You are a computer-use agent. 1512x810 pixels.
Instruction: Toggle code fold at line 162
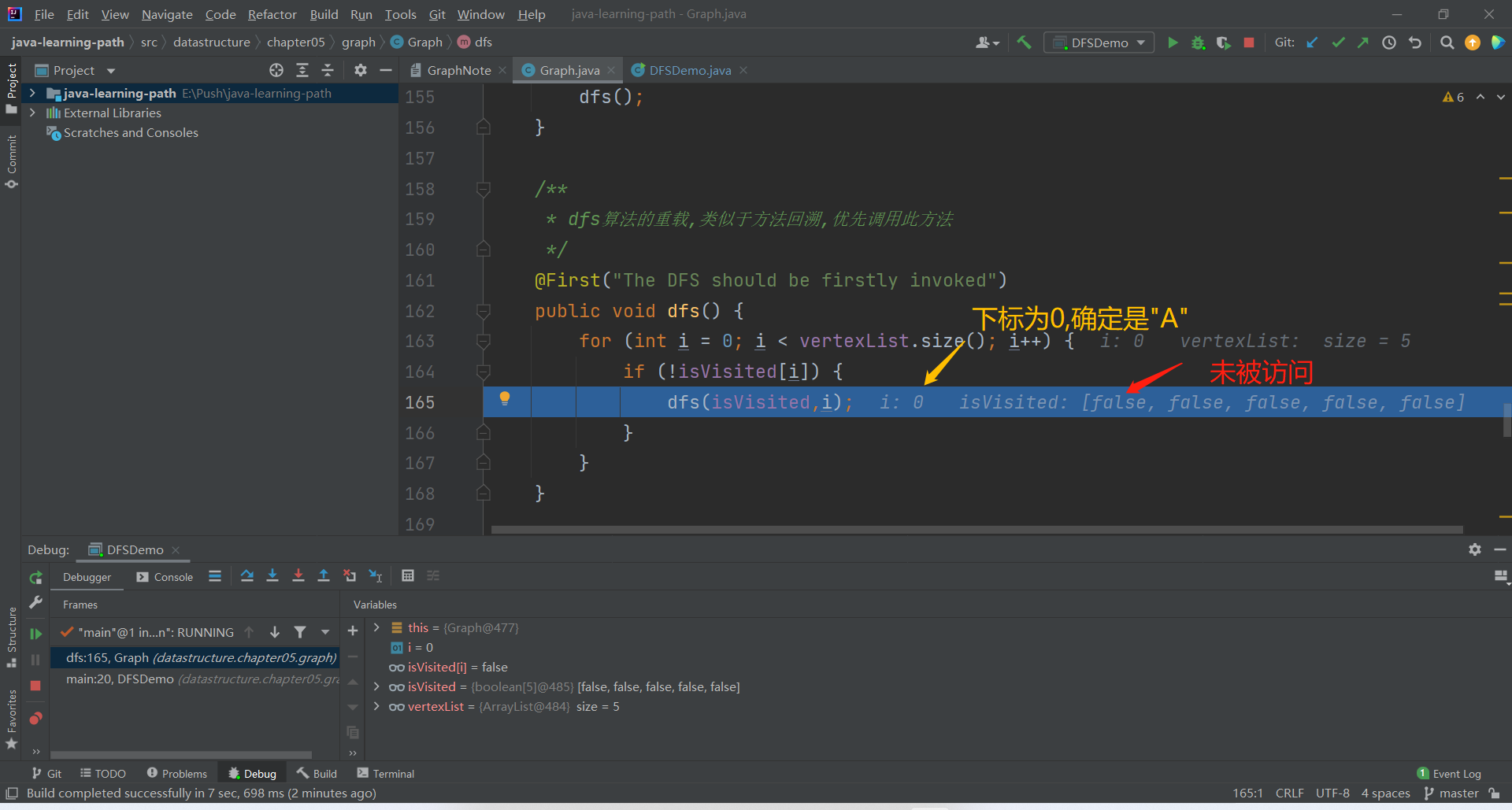coord(484,311)
